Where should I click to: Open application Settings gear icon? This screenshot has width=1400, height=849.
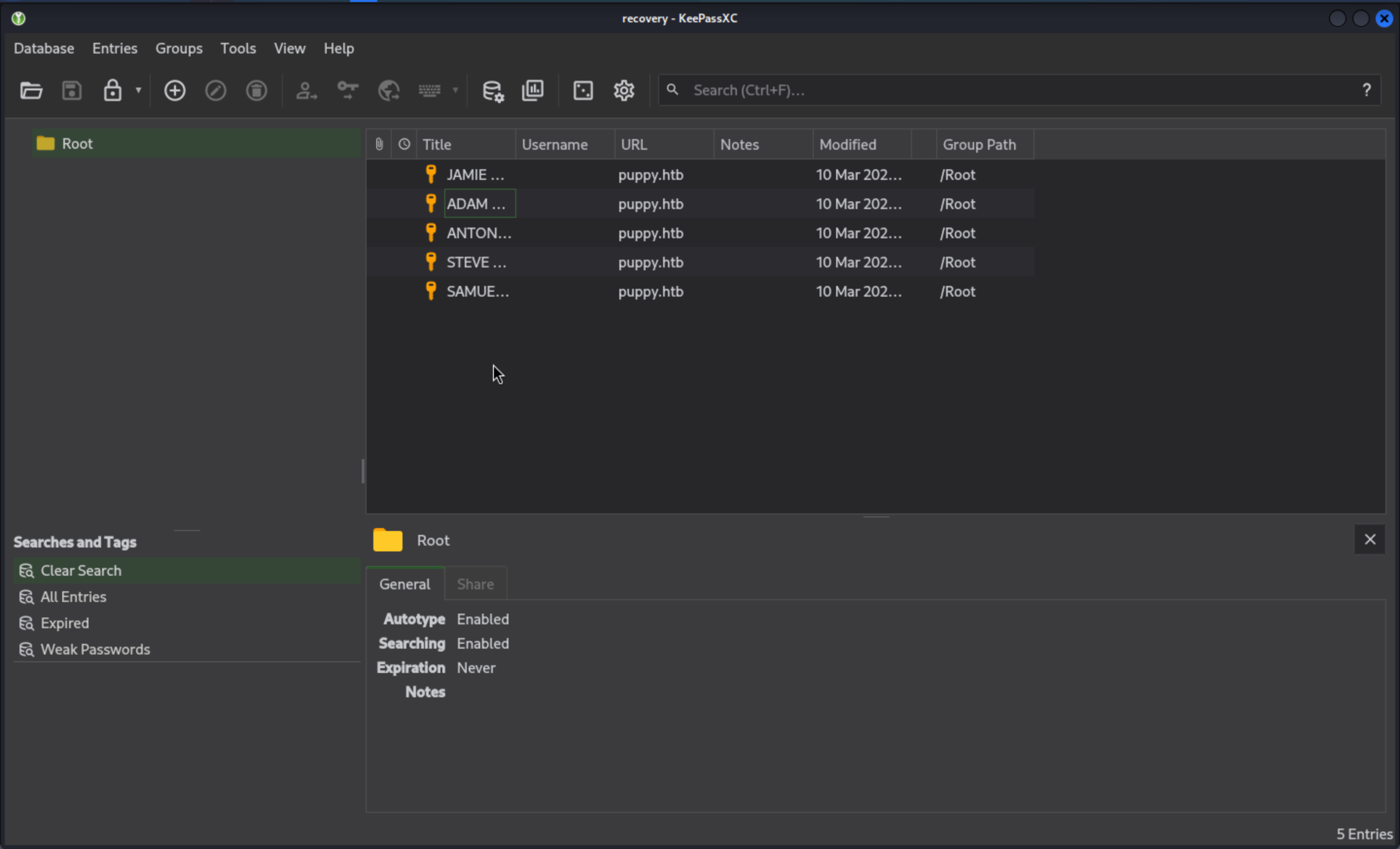(624, 90)
